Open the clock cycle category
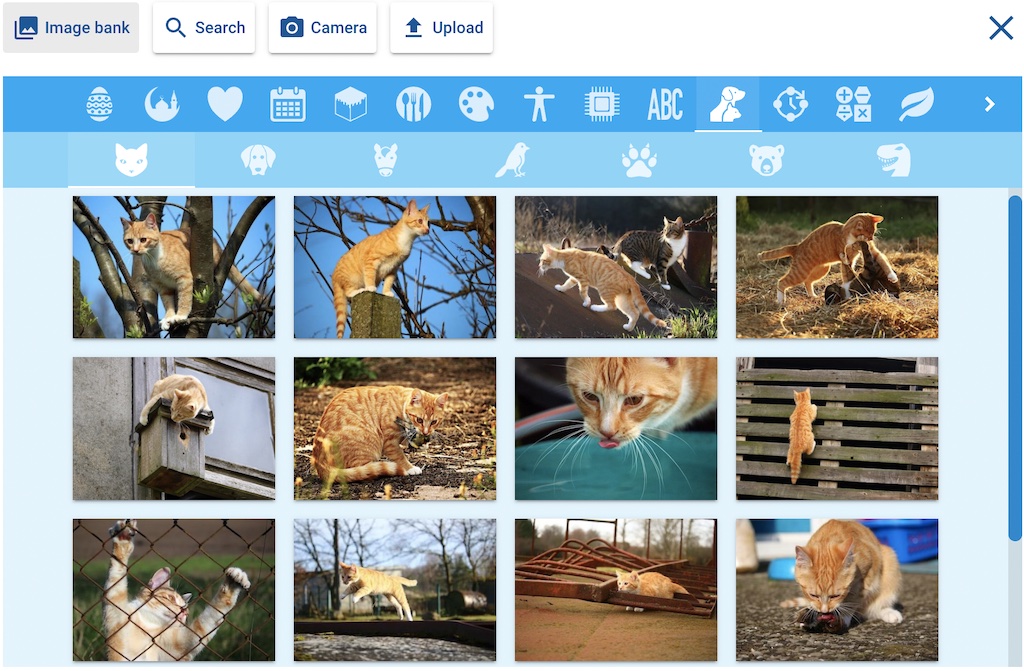 point(790,104)
